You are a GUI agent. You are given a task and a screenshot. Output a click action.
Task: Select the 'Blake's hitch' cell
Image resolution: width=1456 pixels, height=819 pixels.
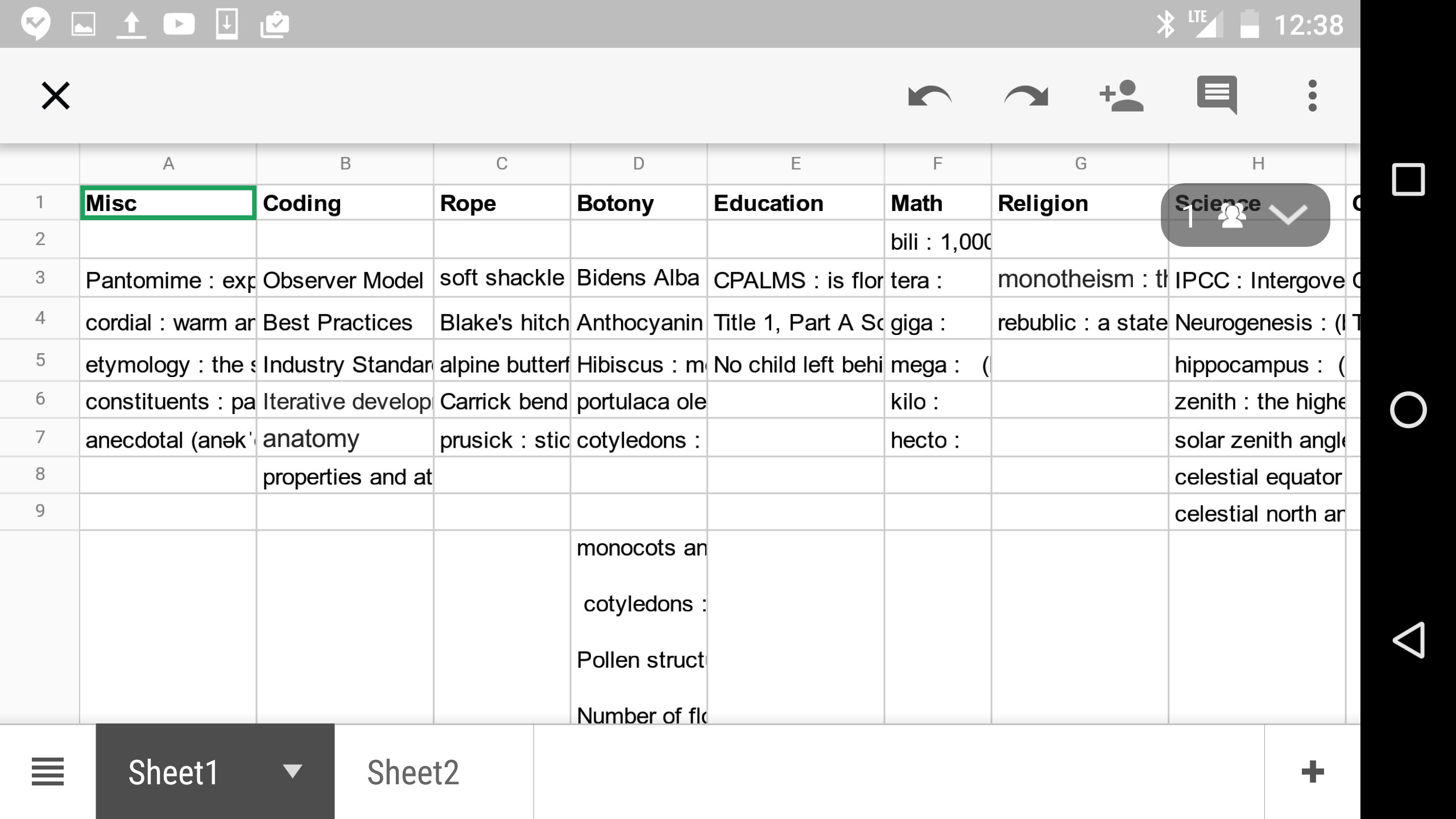pos(502,319)
